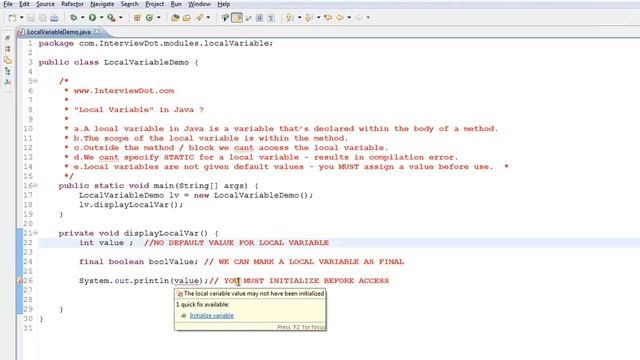The height and width of the screenshot is (360, 640).
Task: Open the Previous Annotation dropdown arrow
Action: click(x=318, y=18)
